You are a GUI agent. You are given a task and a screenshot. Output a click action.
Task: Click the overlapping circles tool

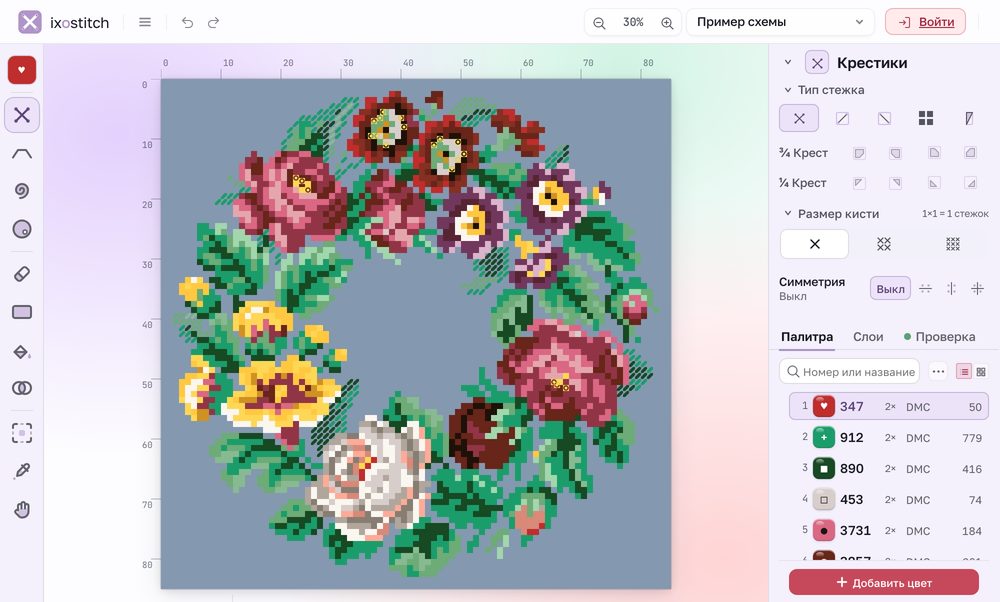[22, 388]
